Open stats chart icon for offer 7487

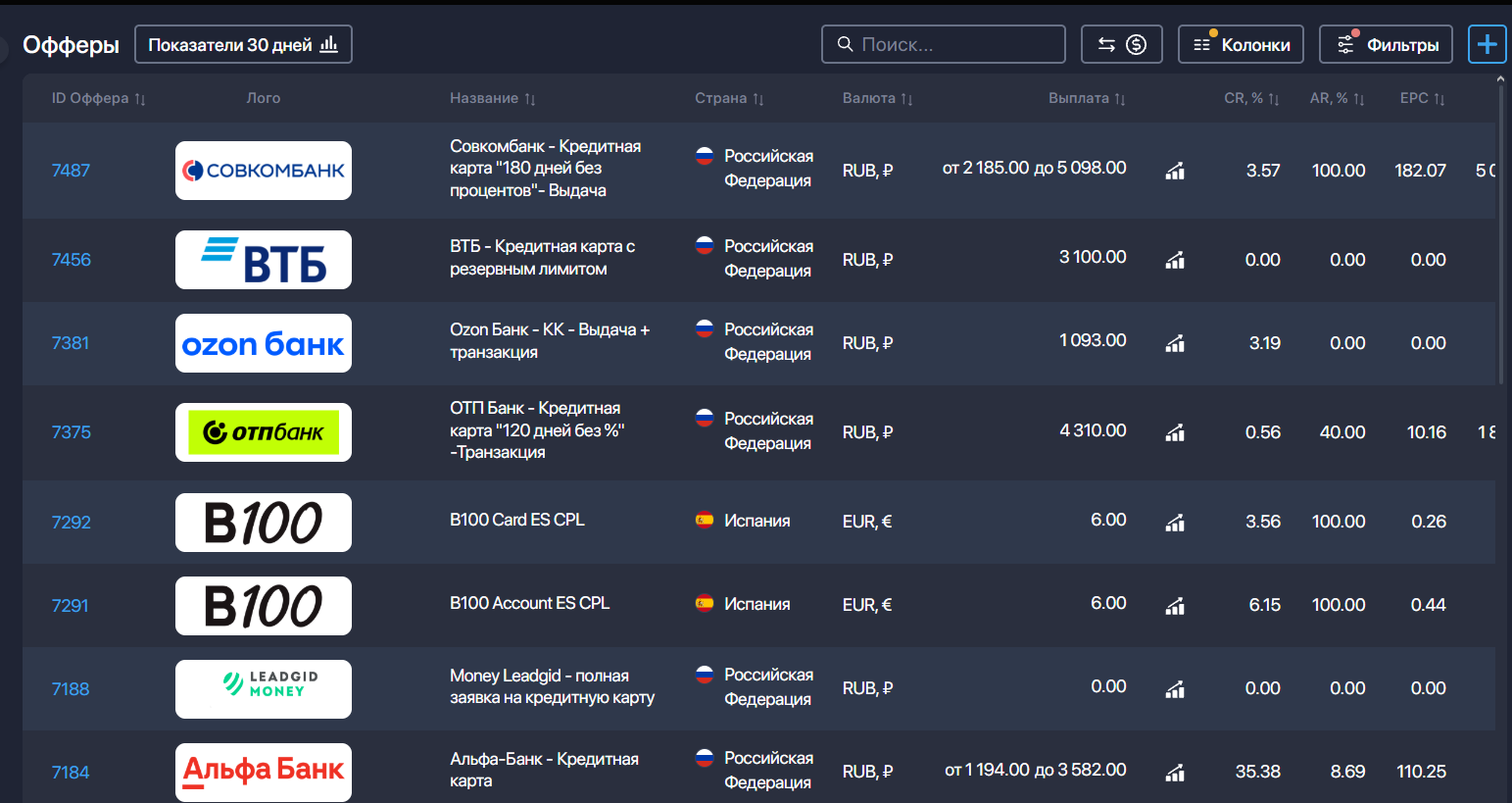click(x=1175, y=171)
